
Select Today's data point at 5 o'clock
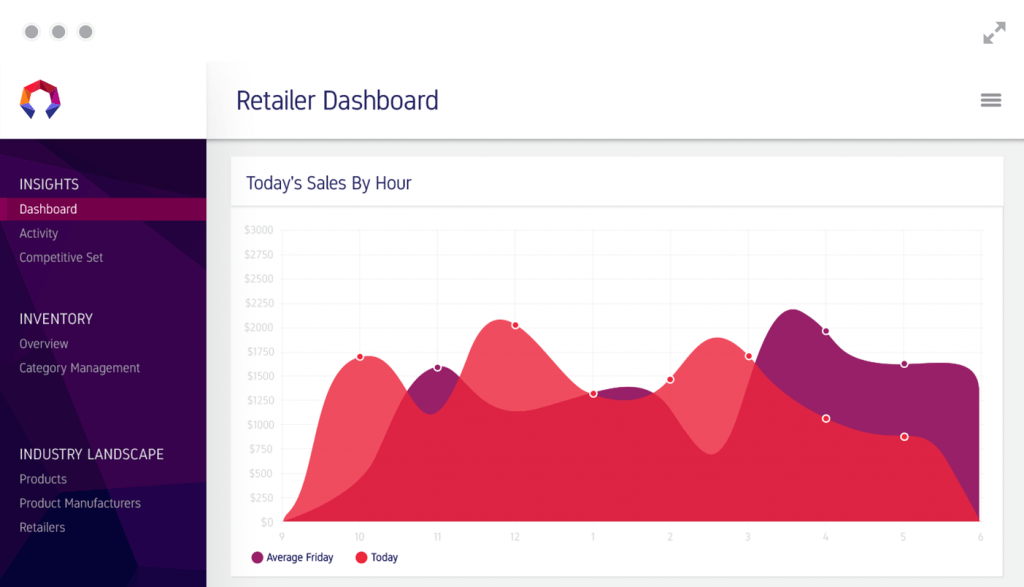click(904, 437)
